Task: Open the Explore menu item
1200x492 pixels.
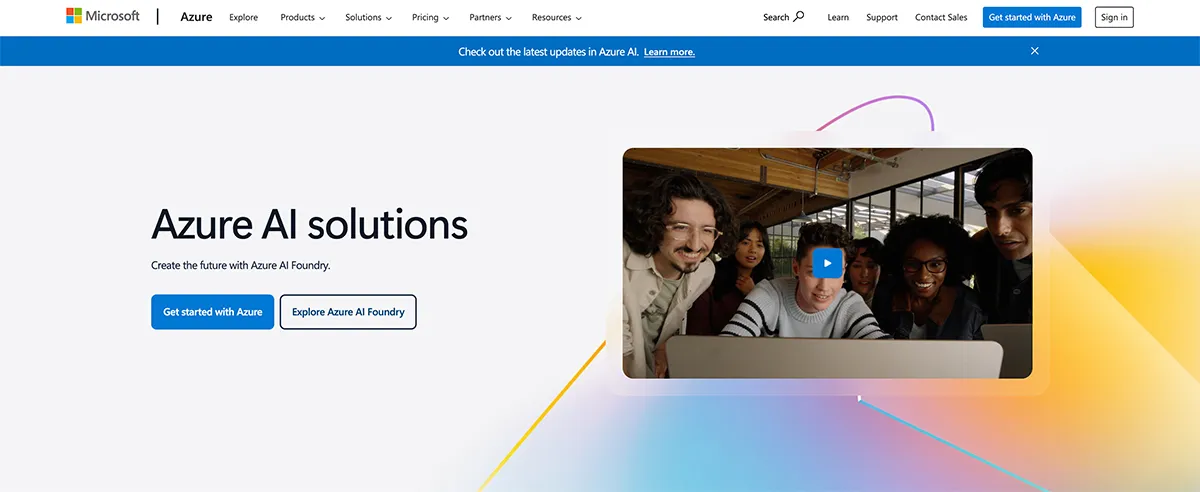Action: 243,17
